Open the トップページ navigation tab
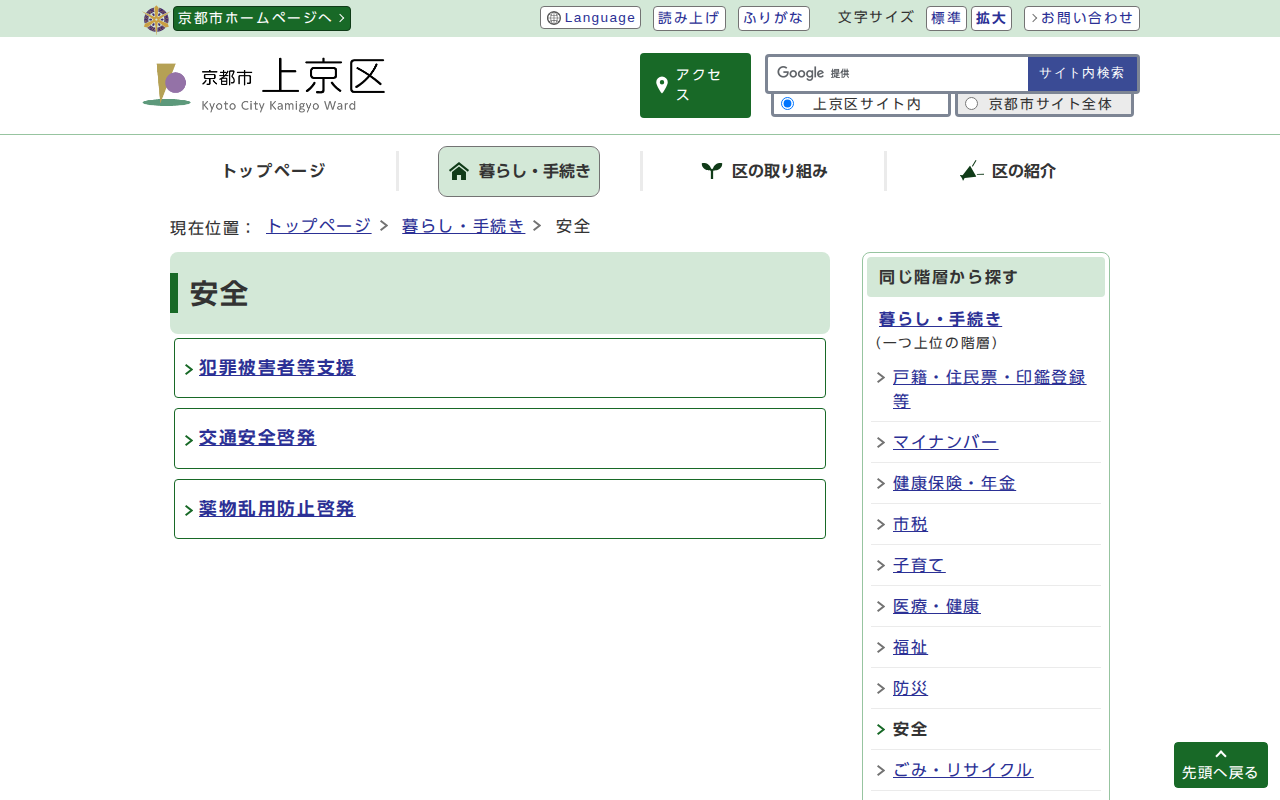The width and height of the screenshot is (1280, 800). coord(273,171)
